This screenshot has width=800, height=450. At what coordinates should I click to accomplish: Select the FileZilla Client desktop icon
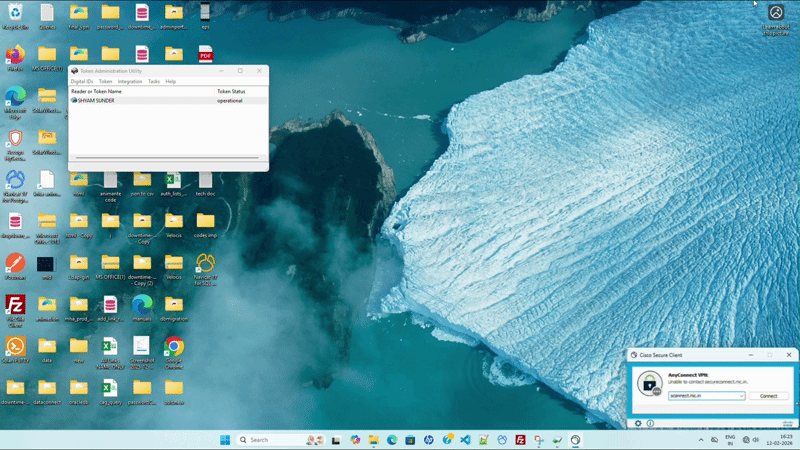15,305
